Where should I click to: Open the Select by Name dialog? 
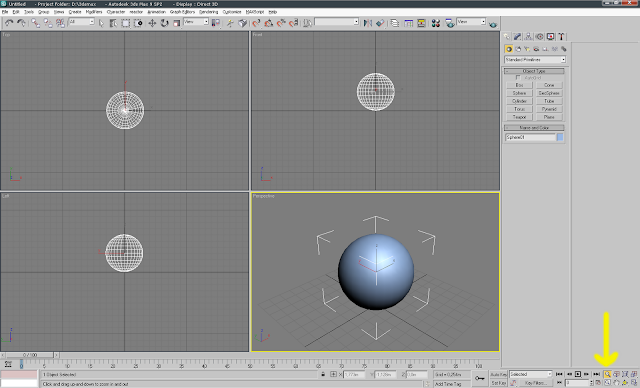coord(113,23)
